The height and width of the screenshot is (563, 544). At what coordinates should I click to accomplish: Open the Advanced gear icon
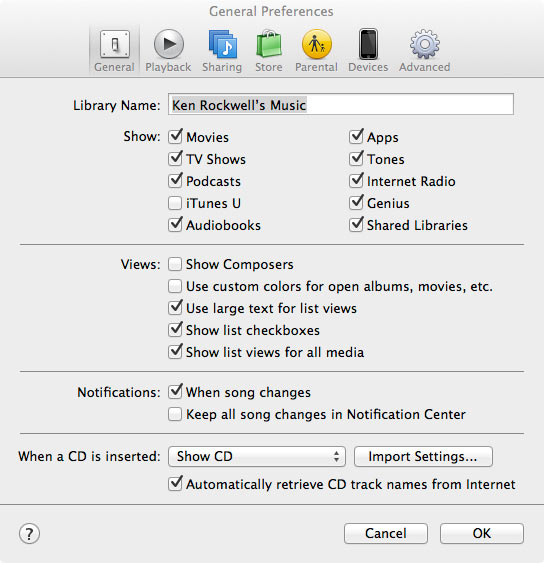[424, 44]
